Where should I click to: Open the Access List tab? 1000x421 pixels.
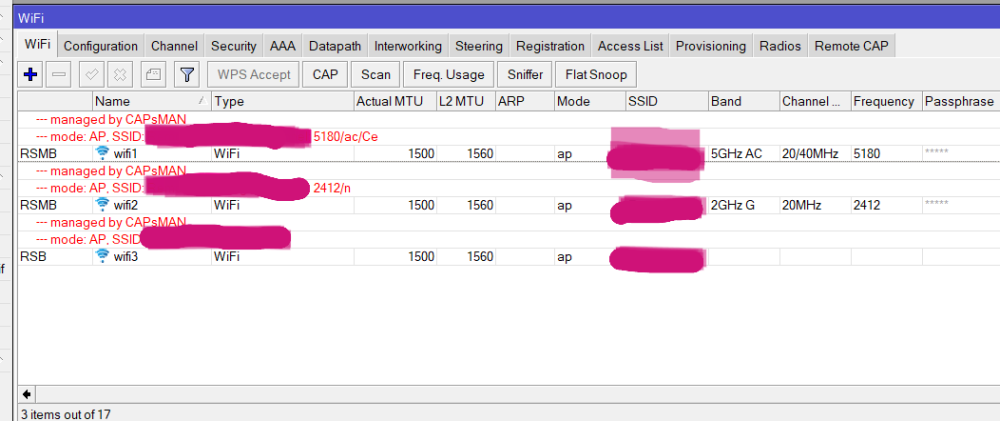pos(630,46)
